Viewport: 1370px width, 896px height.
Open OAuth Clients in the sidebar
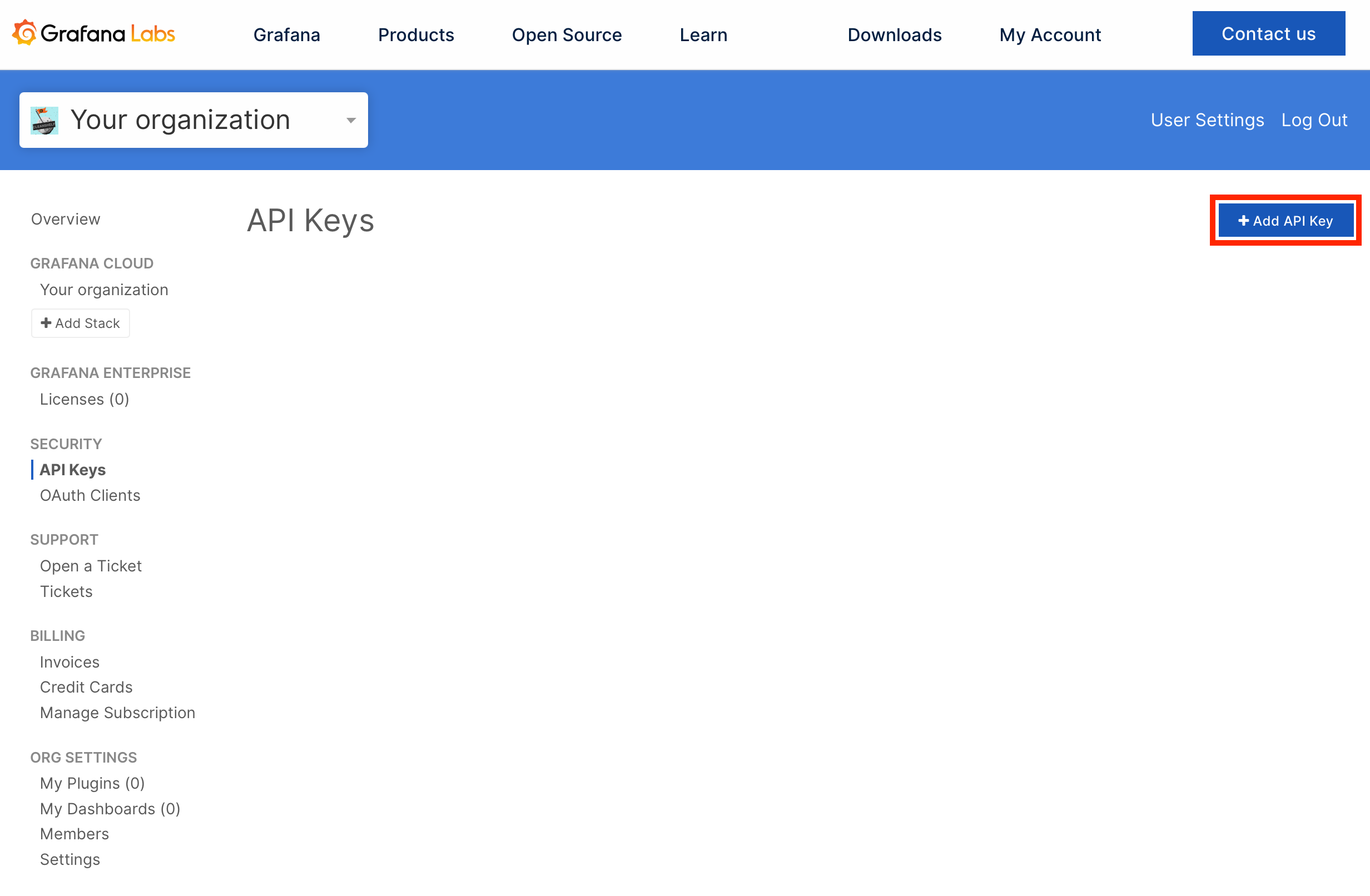90,495
